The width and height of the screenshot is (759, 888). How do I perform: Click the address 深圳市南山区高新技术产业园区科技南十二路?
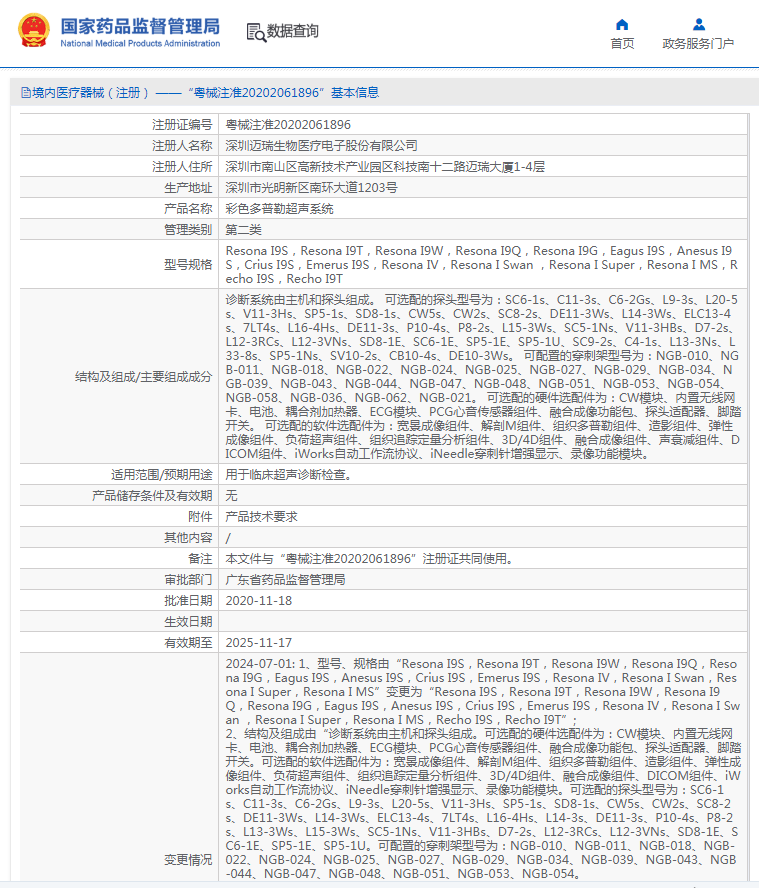pyautogui.click(x=385, y=166)
